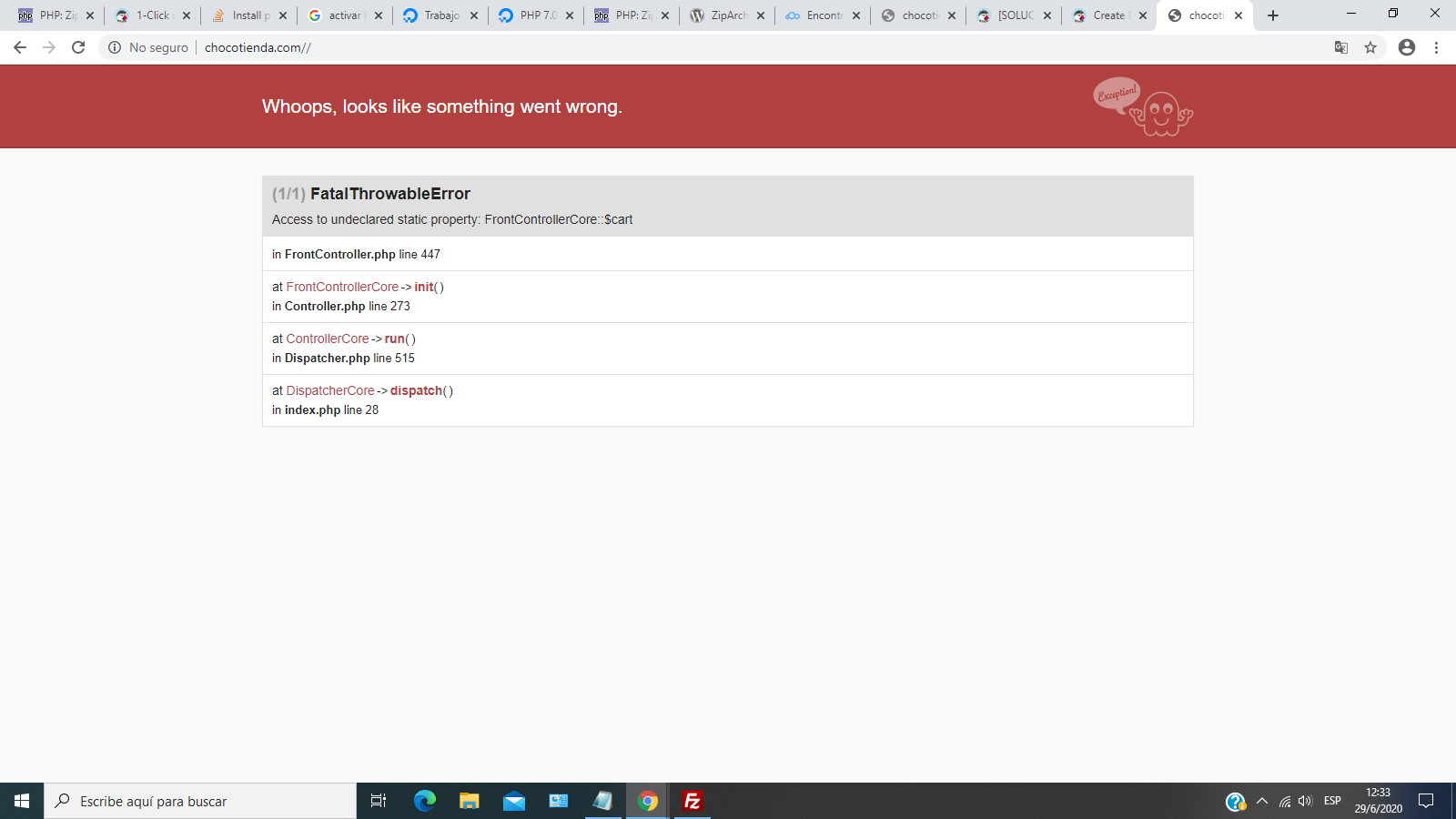Close the 'Create' tab
Image resolution: width=1456 pixels, height=819 pixels.
(x=1143, y=15)
